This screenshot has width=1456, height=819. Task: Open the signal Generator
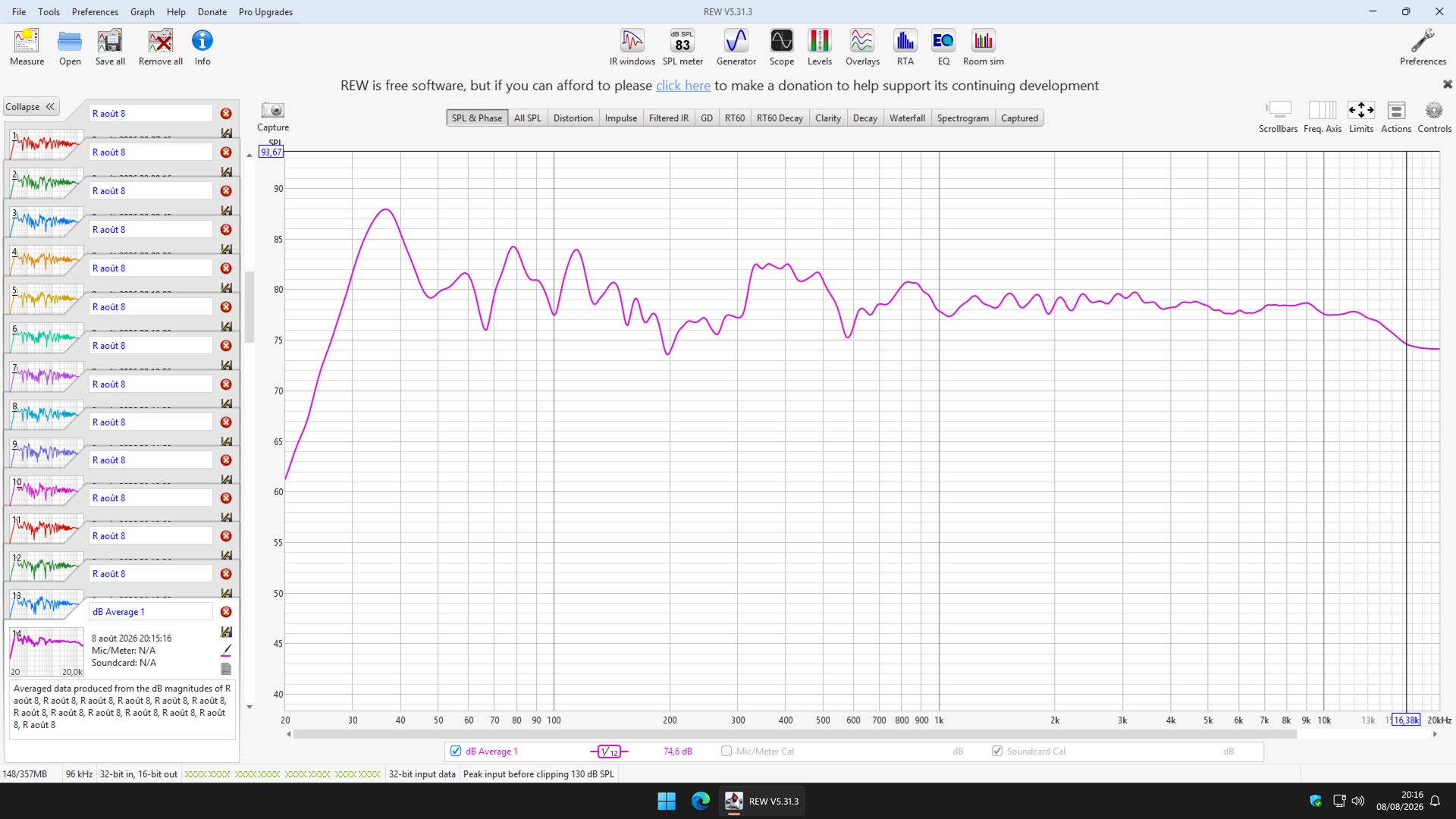pyautogui.click(x=736, y=47)
